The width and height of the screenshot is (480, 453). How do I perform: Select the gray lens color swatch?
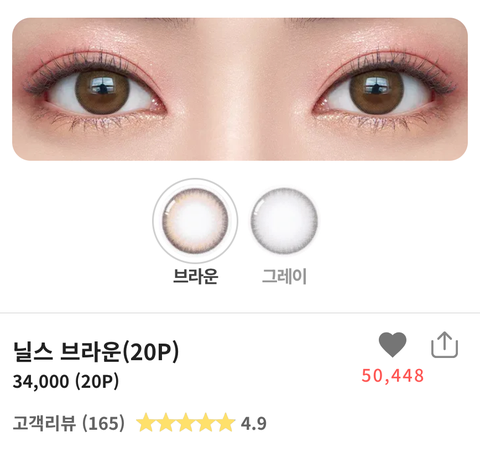point(284,221)
